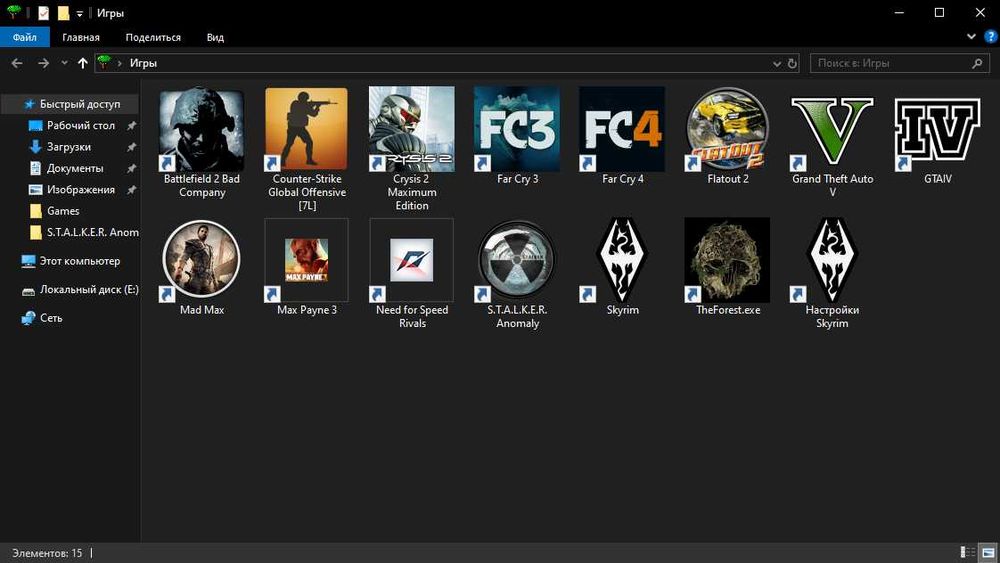Select the Mad Max shortcut
Image resolution: width=1000 pixels, height=563 pixels.
pos(202,260)
